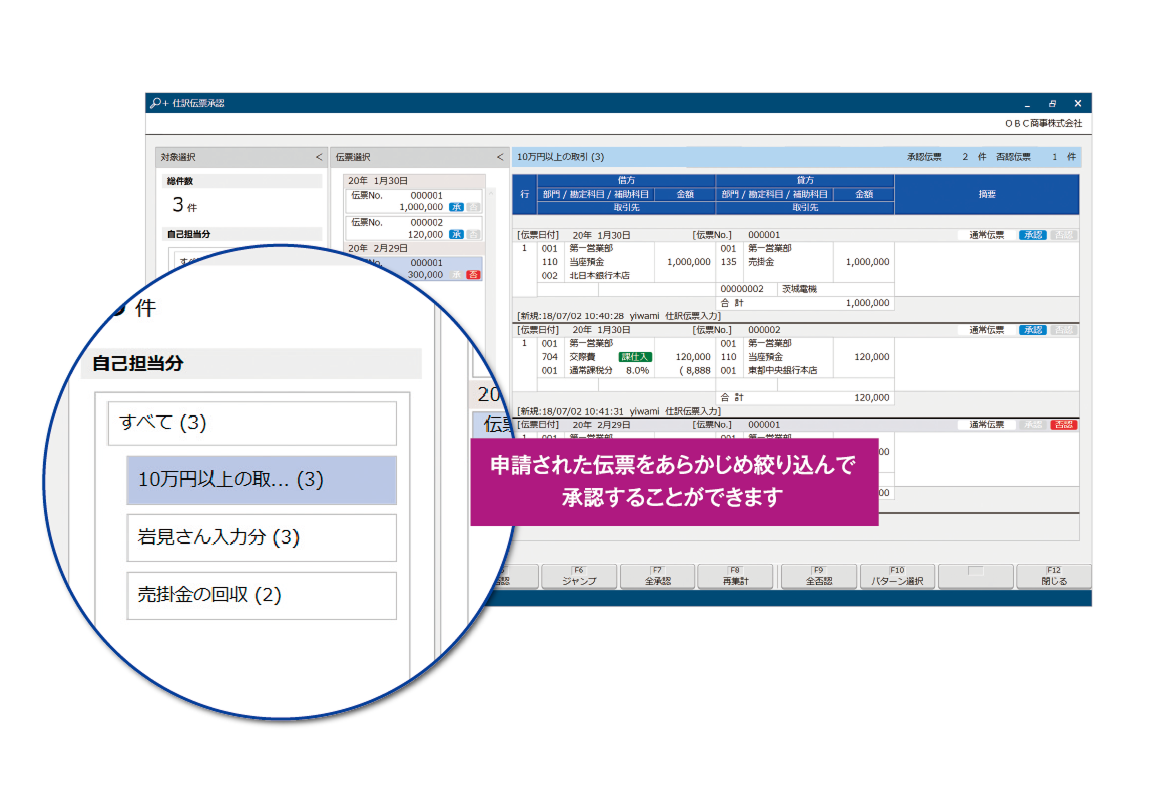Click the log line timestamped 10:40:28
Image resolution: width=1156 pixels, height=797 pixels.
pos(619,316)
